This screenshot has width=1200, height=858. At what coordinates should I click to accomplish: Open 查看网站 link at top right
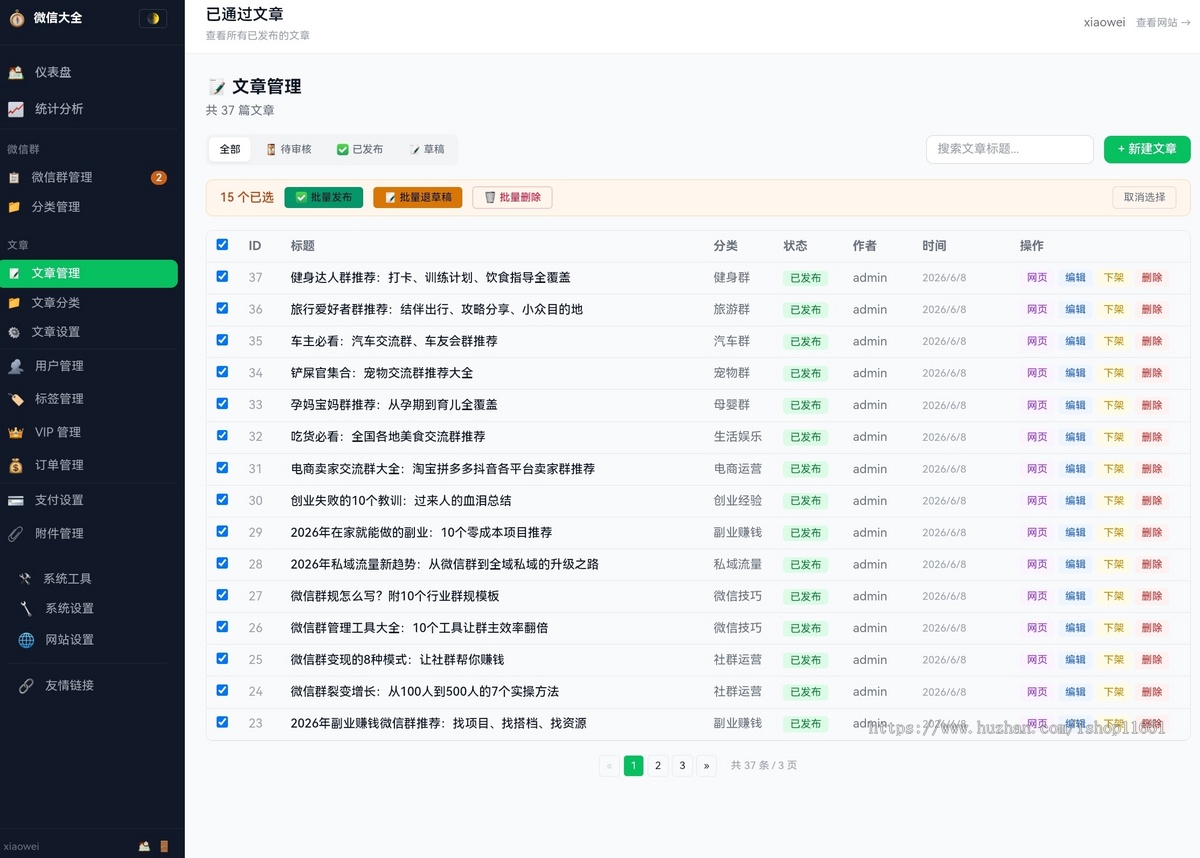1163,22
